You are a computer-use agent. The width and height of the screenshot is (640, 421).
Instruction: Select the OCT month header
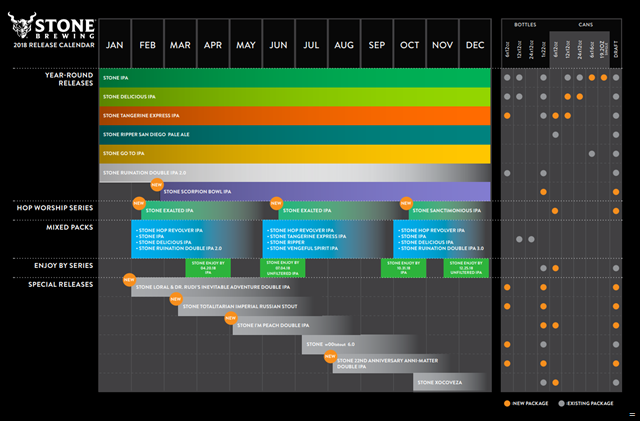tap(409, 43)
